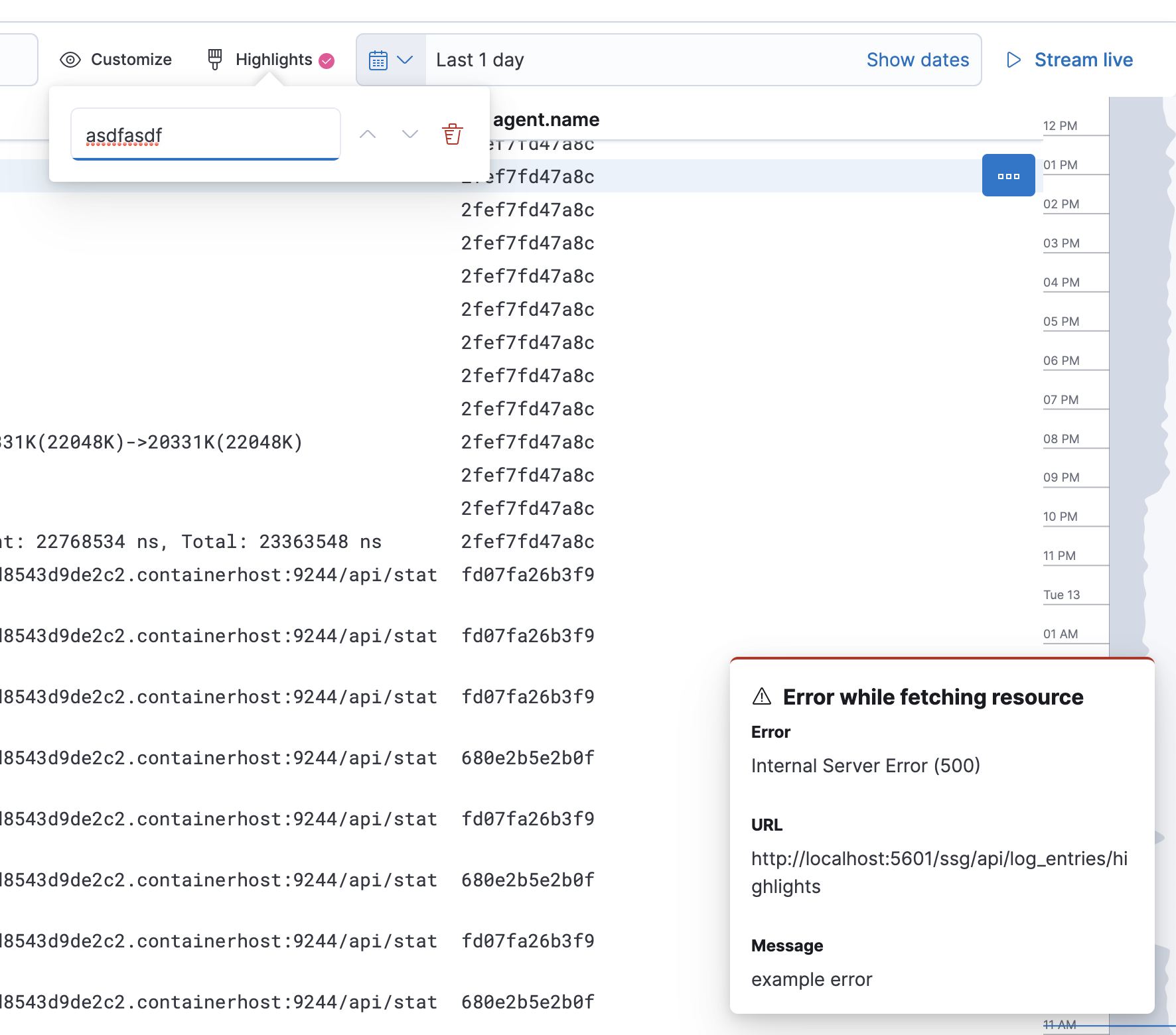Image resolution: width=1176 pixels, height=1035 pixels.
Task: Jump to 11 PM on timeline
Action: [x=1059, y=556]
